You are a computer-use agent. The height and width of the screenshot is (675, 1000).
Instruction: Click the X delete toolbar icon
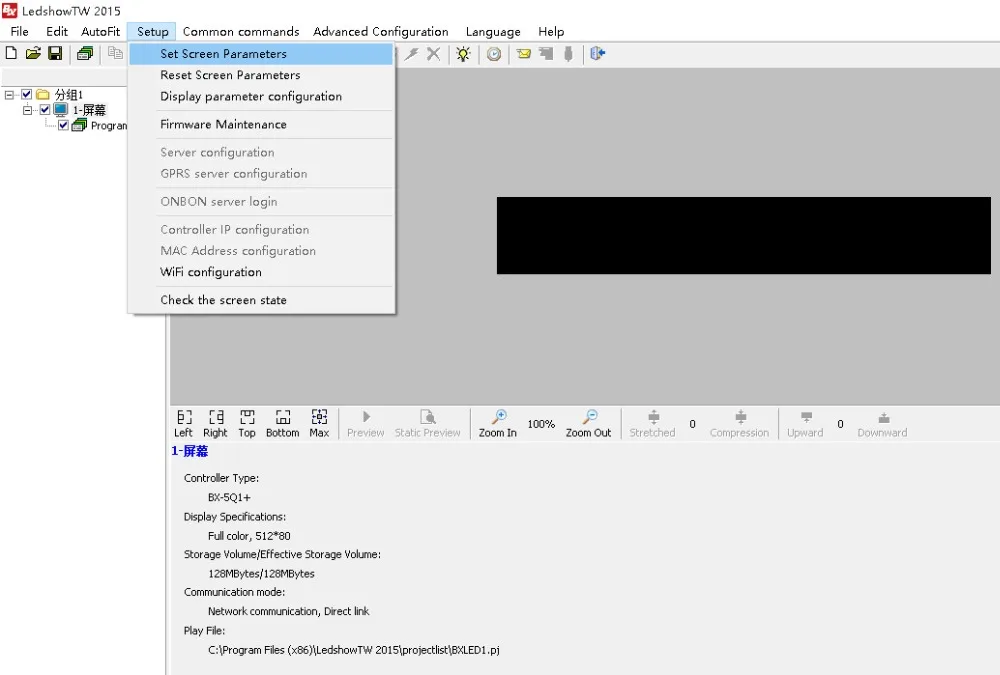(434, 54)
